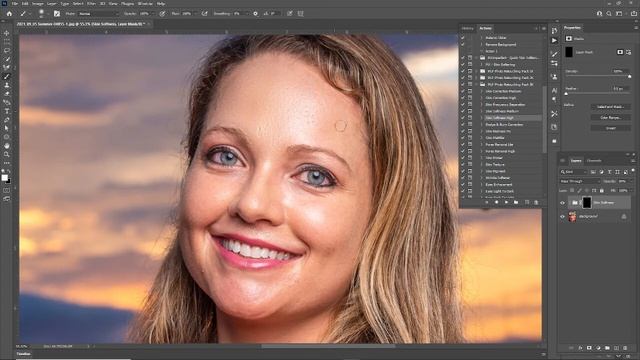Click the Background layer thumbnail
Image resolution: width=640 pixels, height=360 pixels.
[x=573, y=217]
